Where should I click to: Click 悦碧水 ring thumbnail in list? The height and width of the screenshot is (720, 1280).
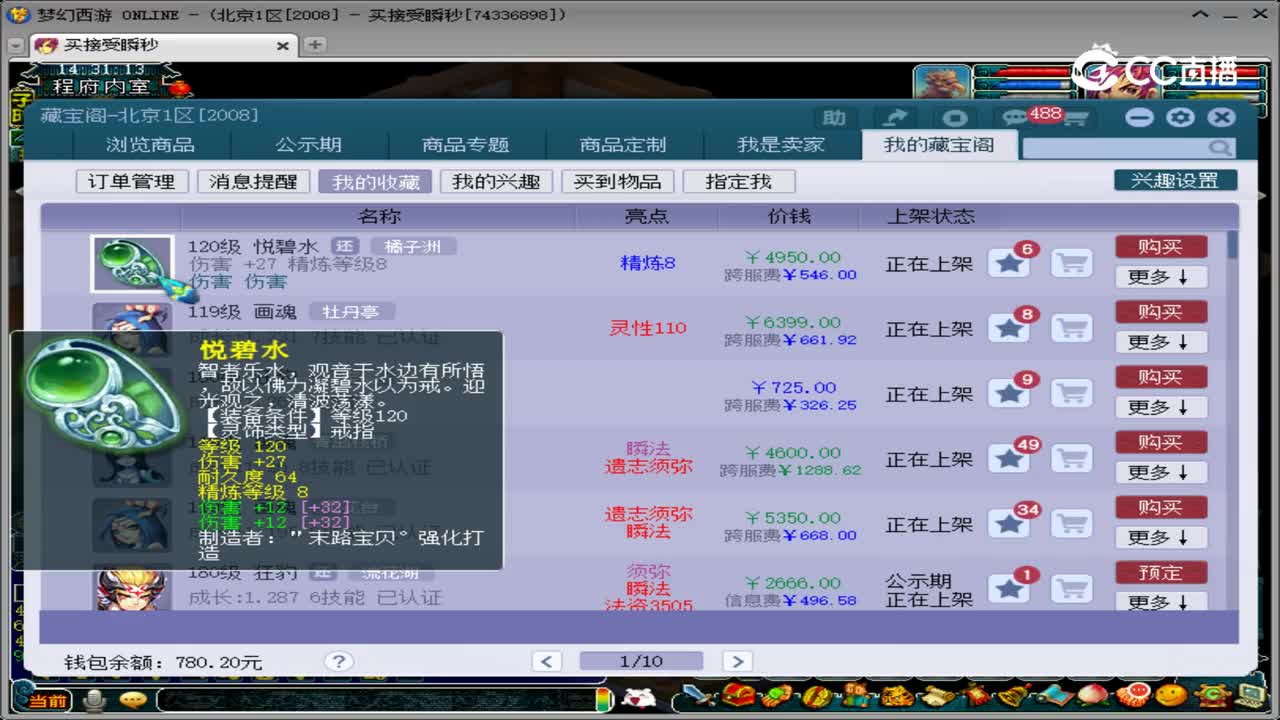coord(132,264)
